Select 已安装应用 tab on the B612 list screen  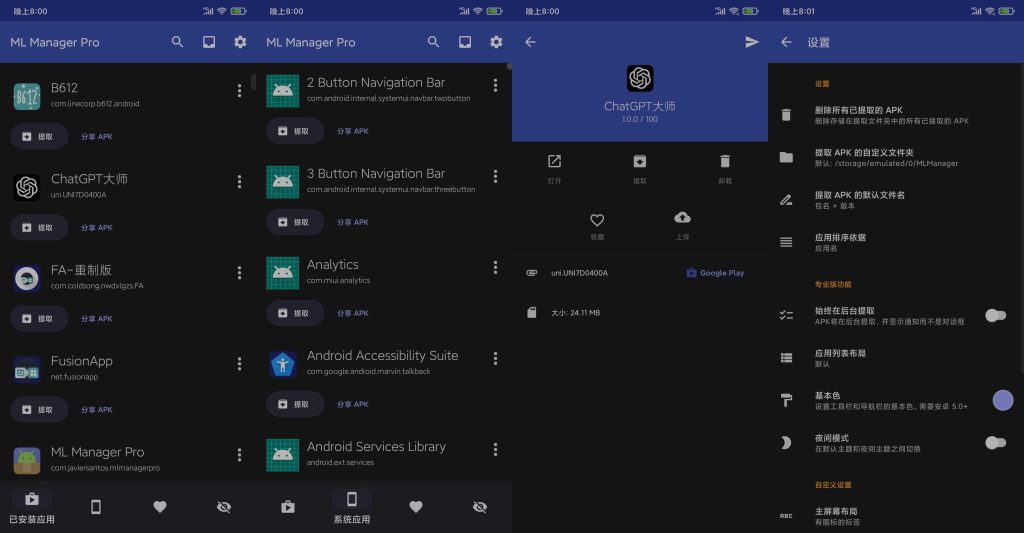[x=32, y=508]
